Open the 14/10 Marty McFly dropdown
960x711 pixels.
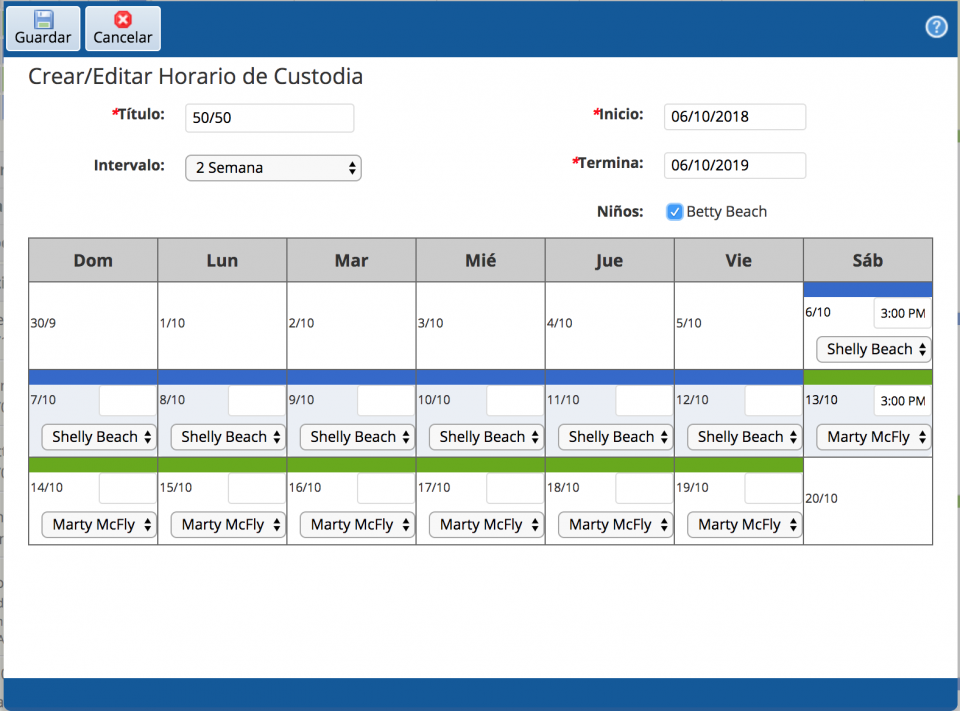99,524
